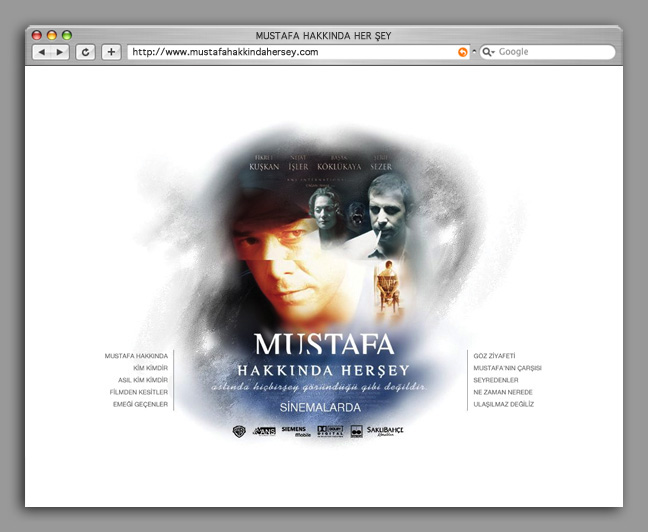Click the HAKKINDA HERŞEY subtitle
The height and width of the screenshot is (532, 648).
(x=324, y=370)
